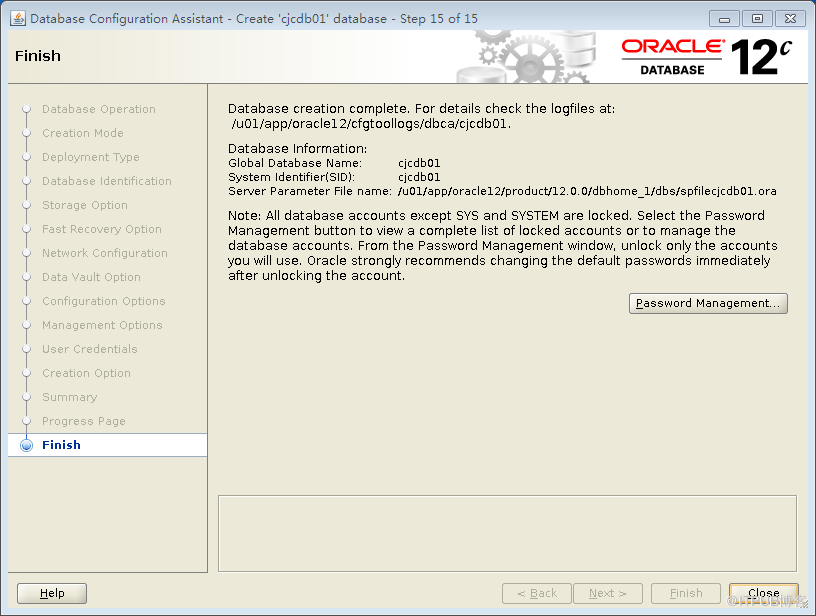Select the Summary step
Image resolution: width=816 pixels, height=616 pixels.
coord(70,397)
